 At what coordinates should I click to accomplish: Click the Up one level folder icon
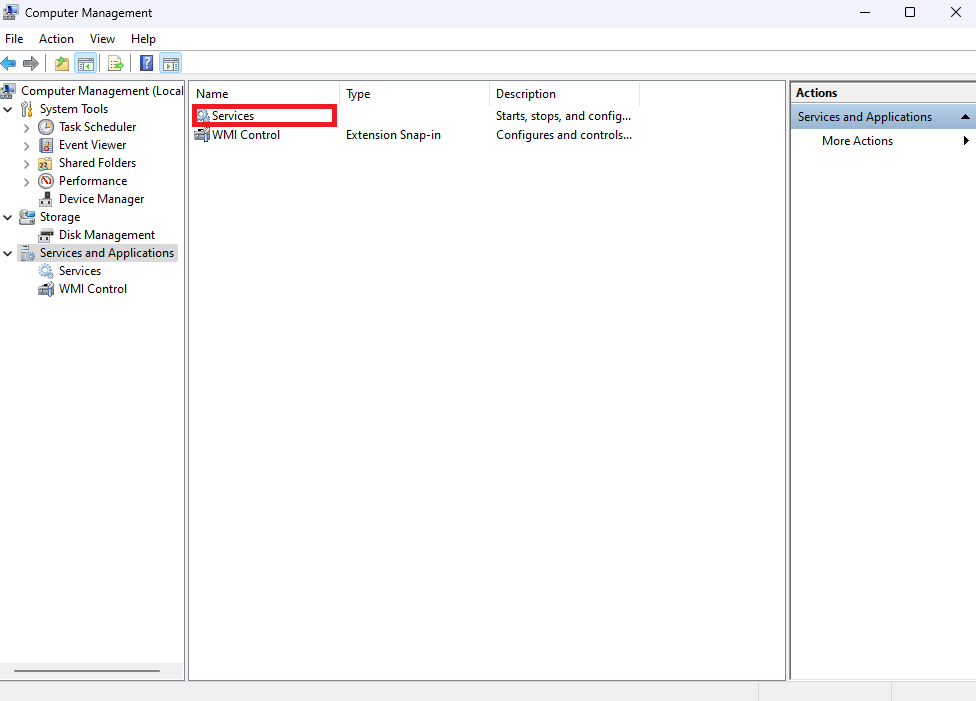click(62, 63)
